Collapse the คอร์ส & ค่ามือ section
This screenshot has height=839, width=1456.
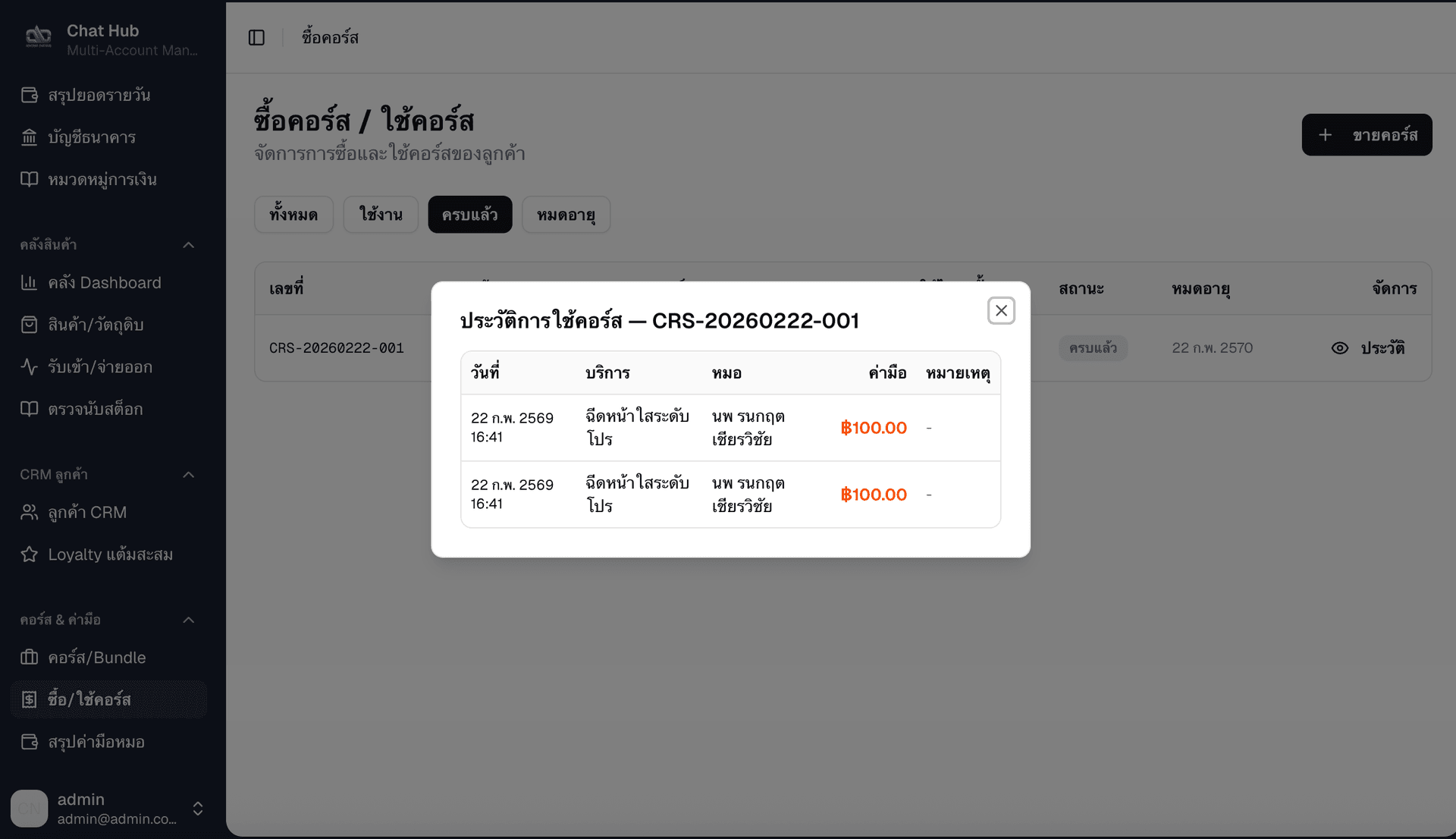point(189,620)
